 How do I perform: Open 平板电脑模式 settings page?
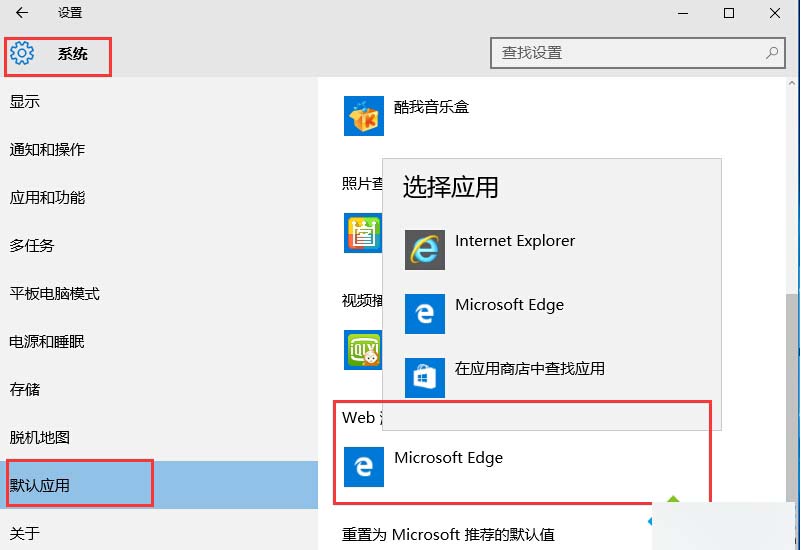tap(158, 294)
